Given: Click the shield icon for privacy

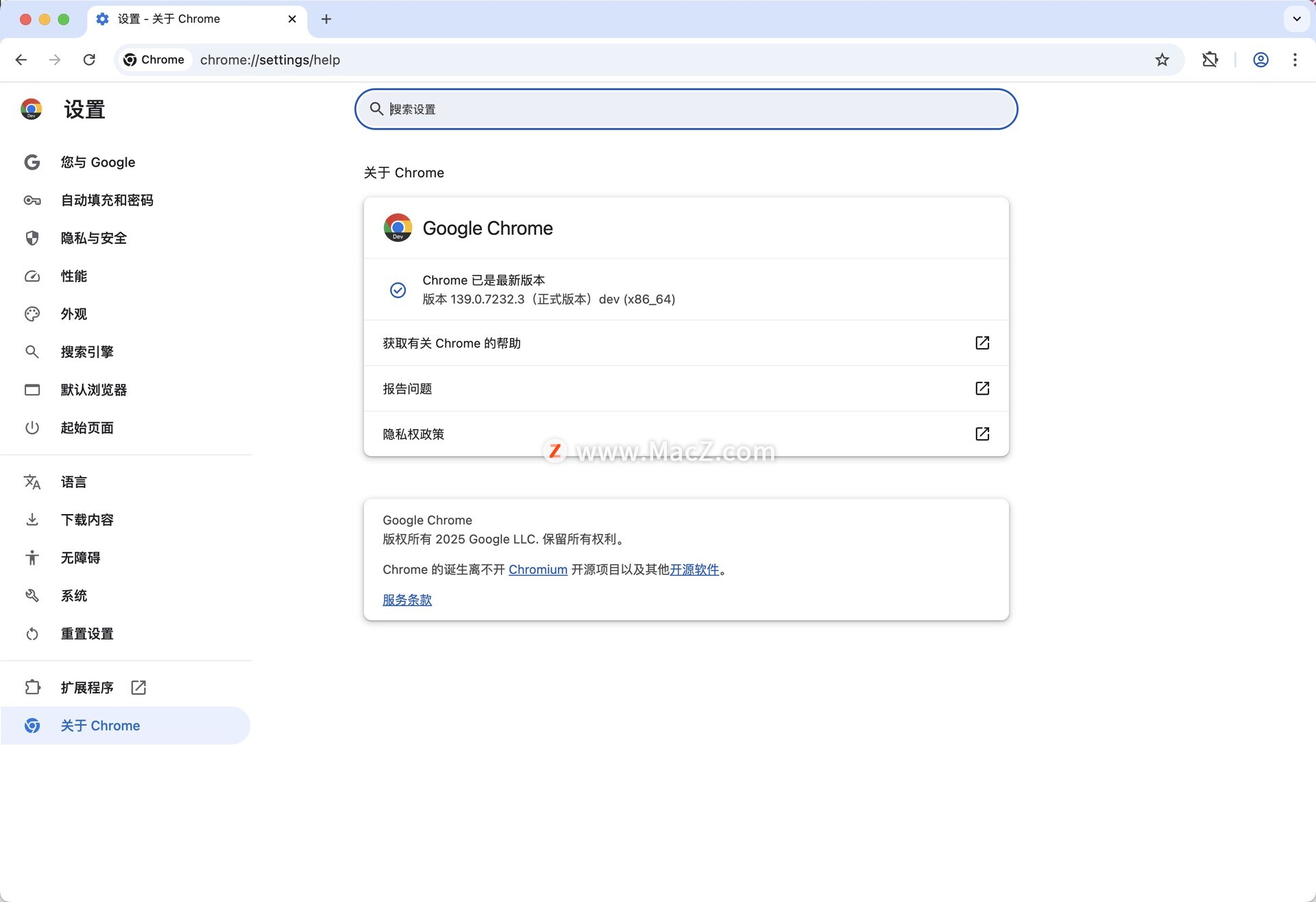Looking at the screenshot, I should [32, 238].
